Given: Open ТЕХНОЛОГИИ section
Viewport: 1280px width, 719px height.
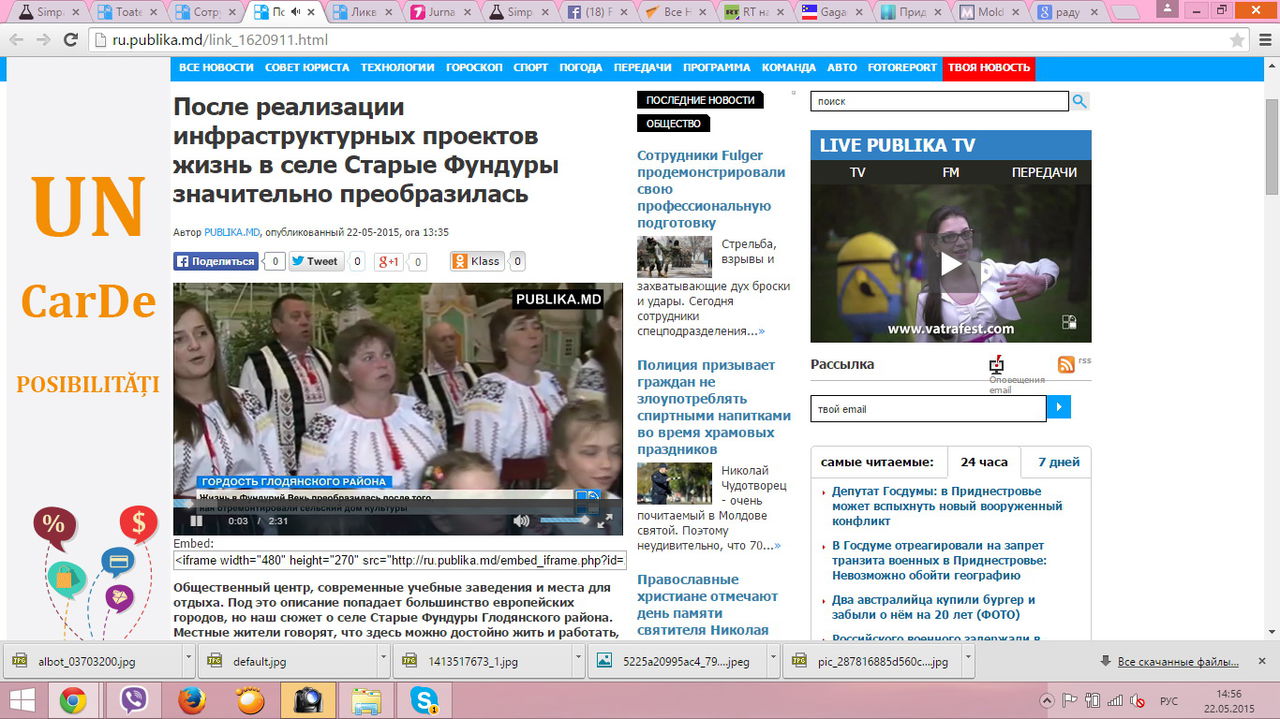Looking at the screenshot, I should [397, 68].
